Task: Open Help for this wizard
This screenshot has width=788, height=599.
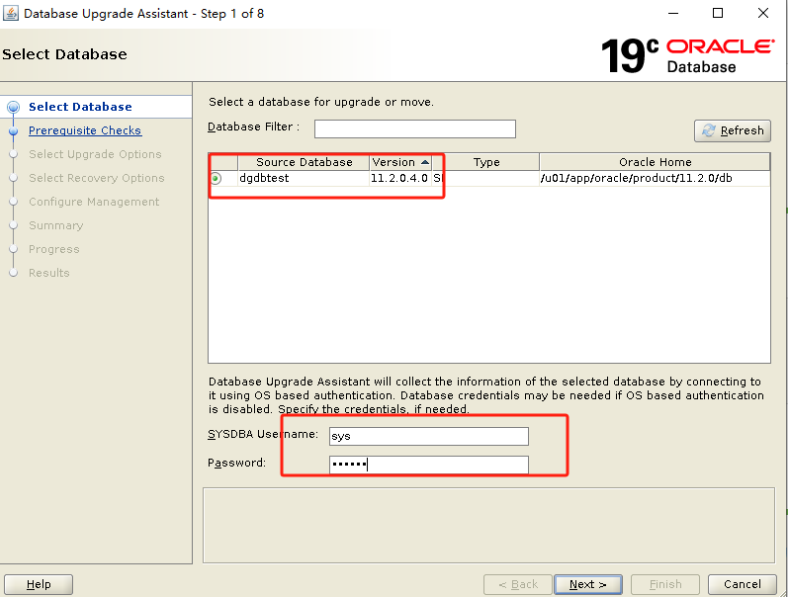Action: (38, 584)
